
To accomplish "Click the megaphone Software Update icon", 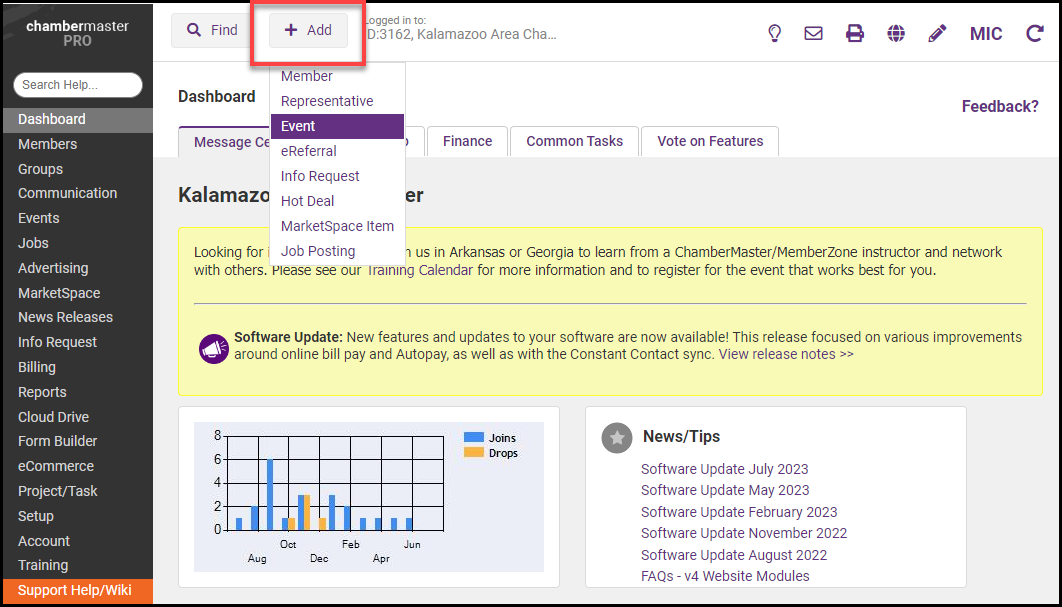I will 214,348.
